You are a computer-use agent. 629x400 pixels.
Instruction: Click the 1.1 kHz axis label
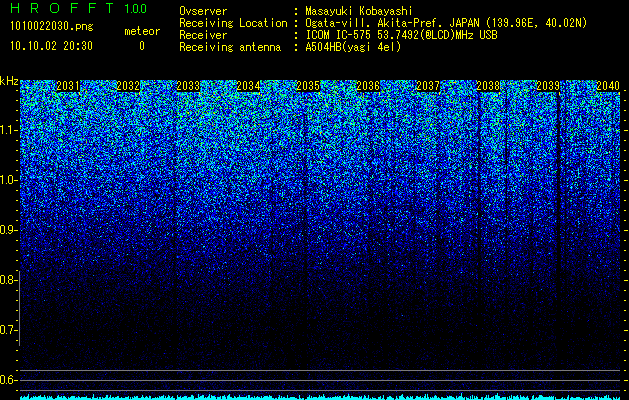tap(8, 130)
